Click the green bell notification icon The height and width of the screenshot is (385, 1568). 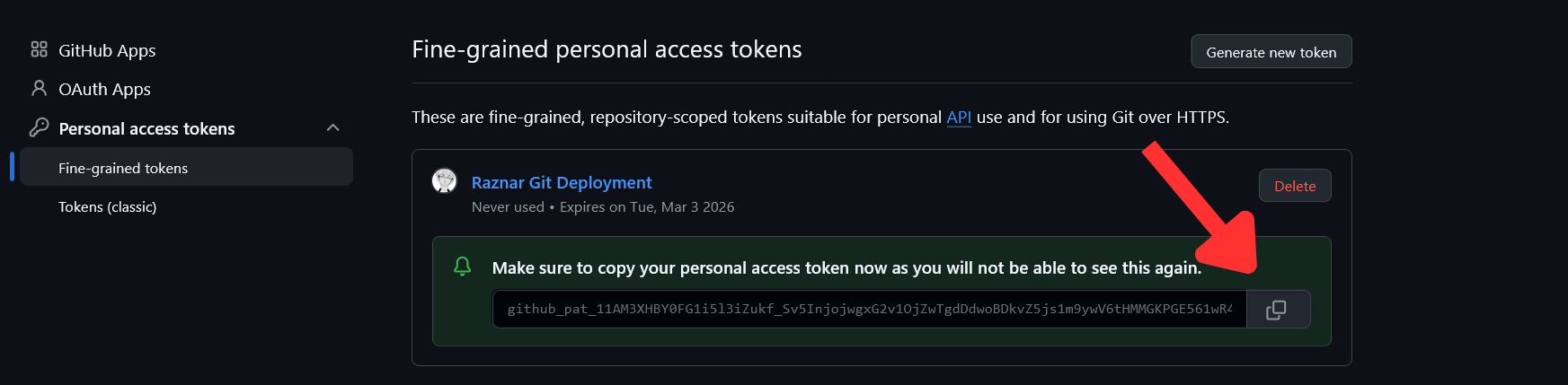point(463,267)
